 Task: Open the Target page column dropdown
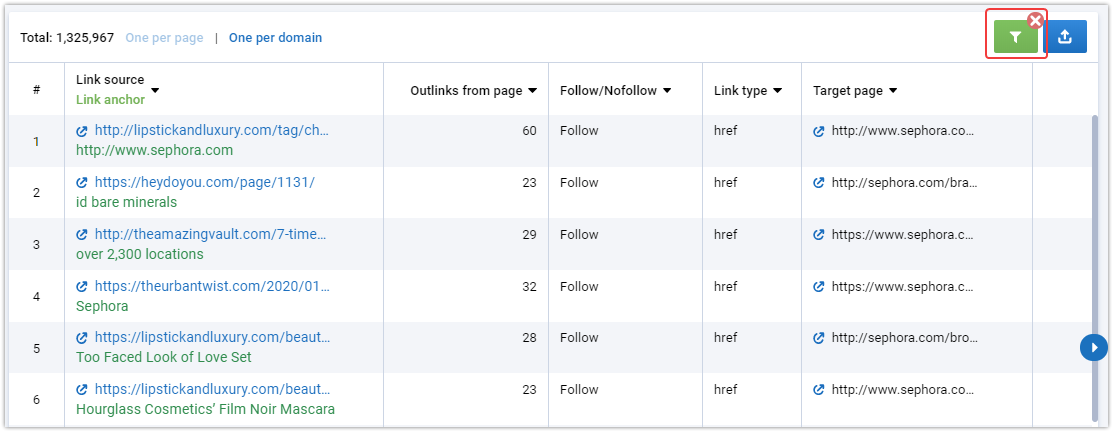pos(893,91)
